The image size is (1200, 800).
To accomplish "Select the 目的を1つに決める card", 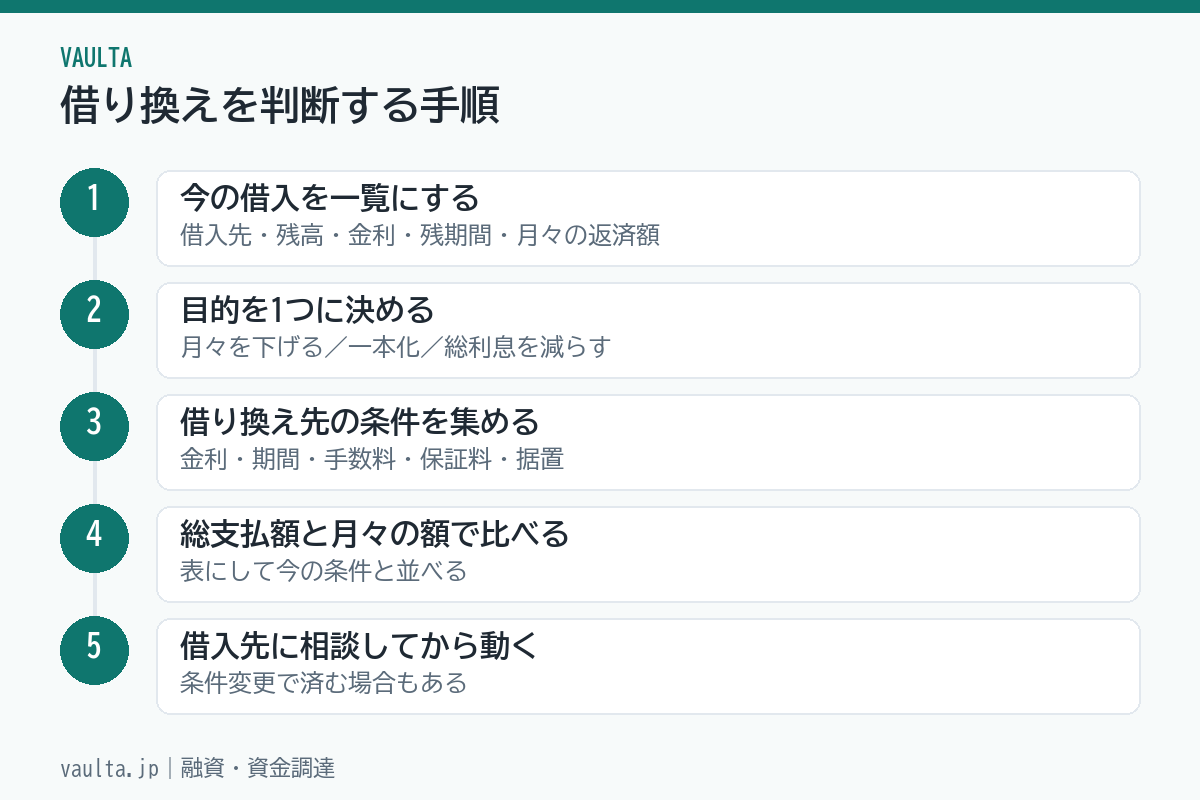I will coord(648,330).
